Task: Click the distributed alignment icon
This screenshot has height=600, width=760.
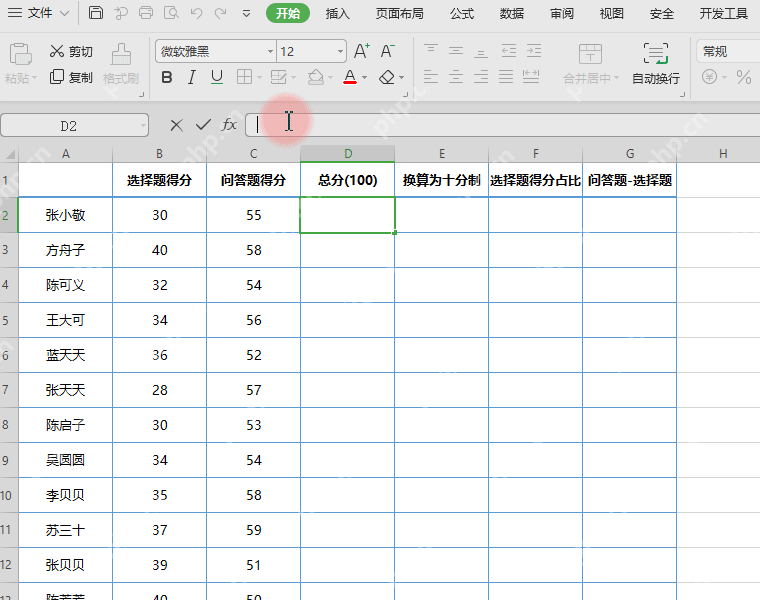Action: pos(531,77)
